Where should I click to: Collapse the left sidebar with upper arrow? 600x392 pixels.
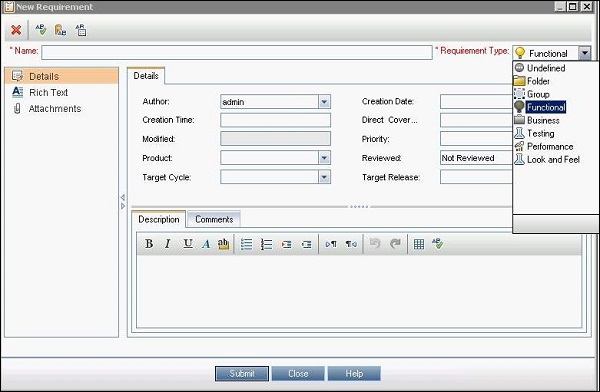click(123, 198)
